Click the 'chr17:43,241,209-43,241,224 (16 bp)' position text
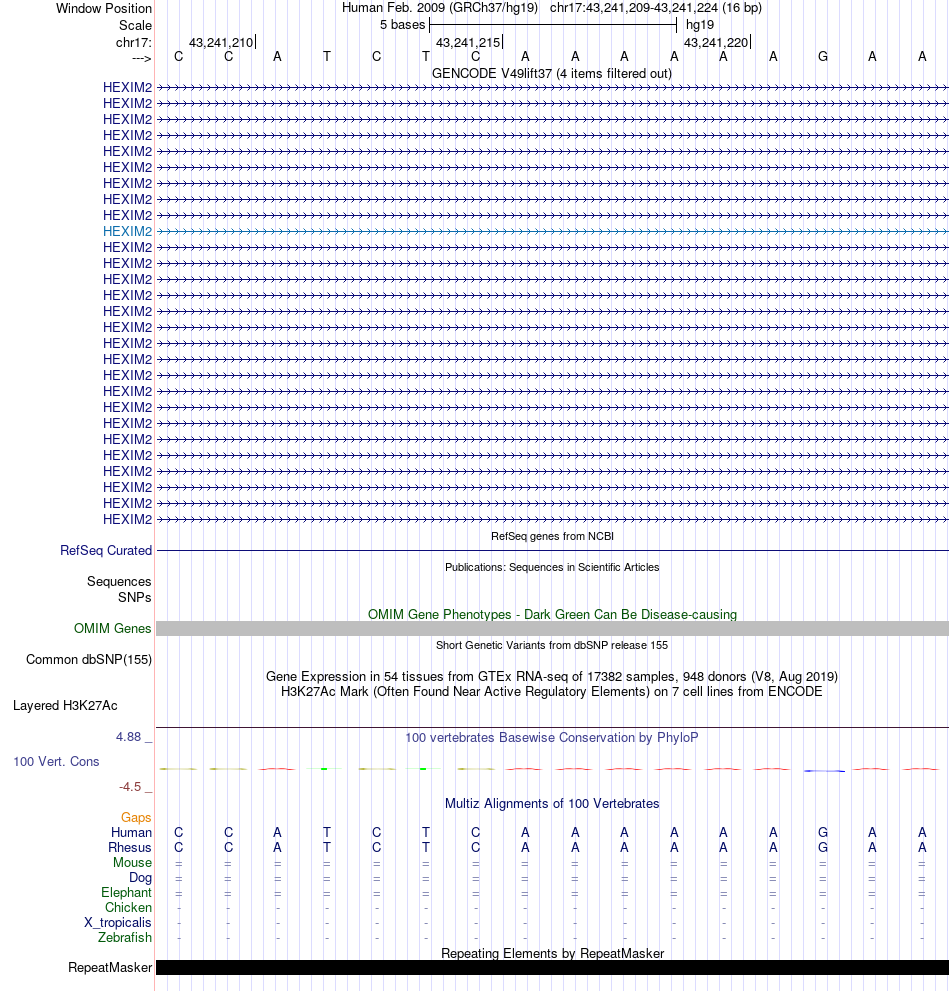This screenshot has width=950, height=991. [x=655, y=8]
